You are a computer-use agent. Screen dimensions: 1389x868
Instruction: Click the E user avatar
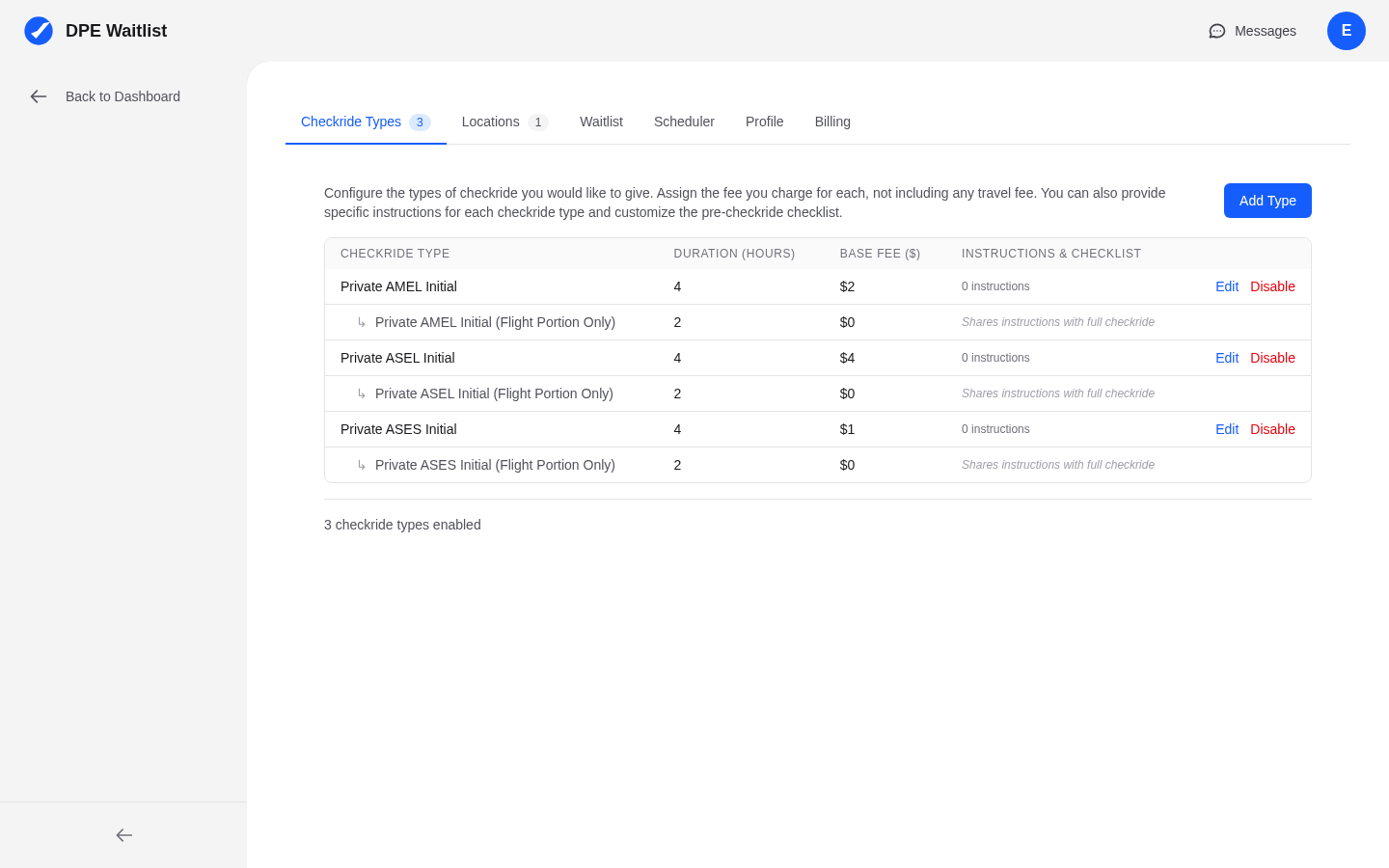coord(1347,31)
